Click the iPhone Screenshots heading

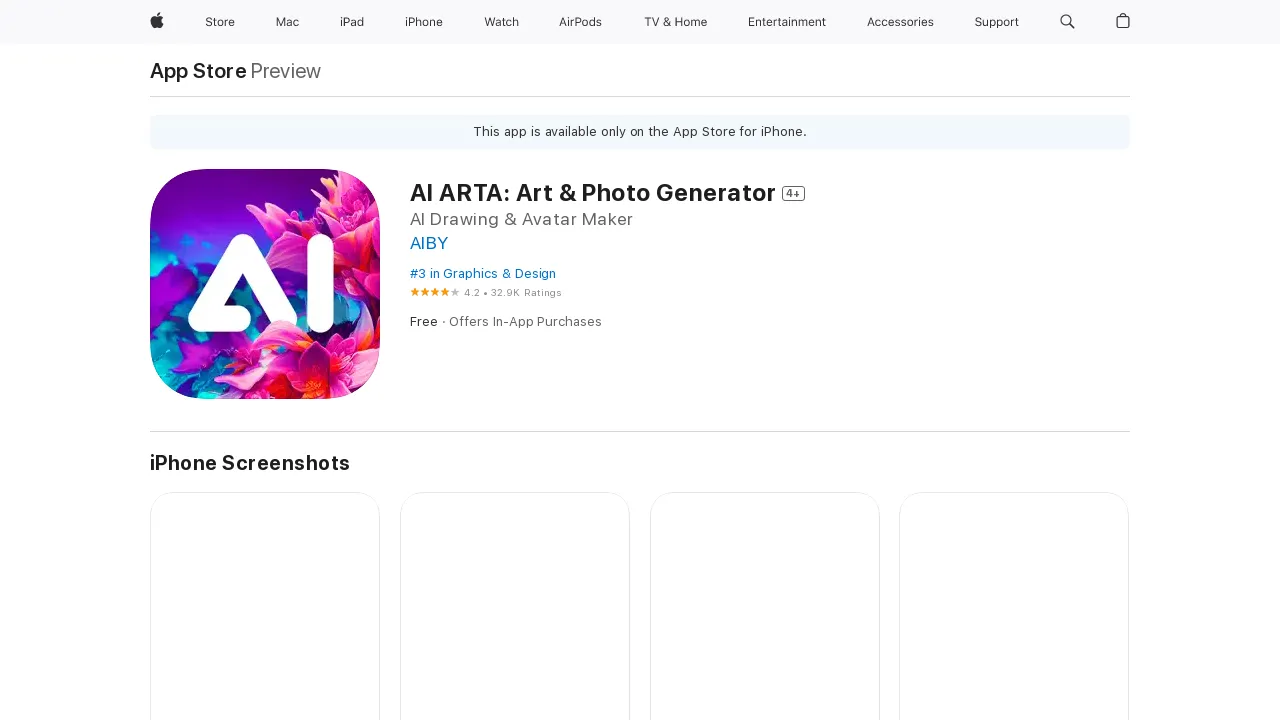[250, 463]
